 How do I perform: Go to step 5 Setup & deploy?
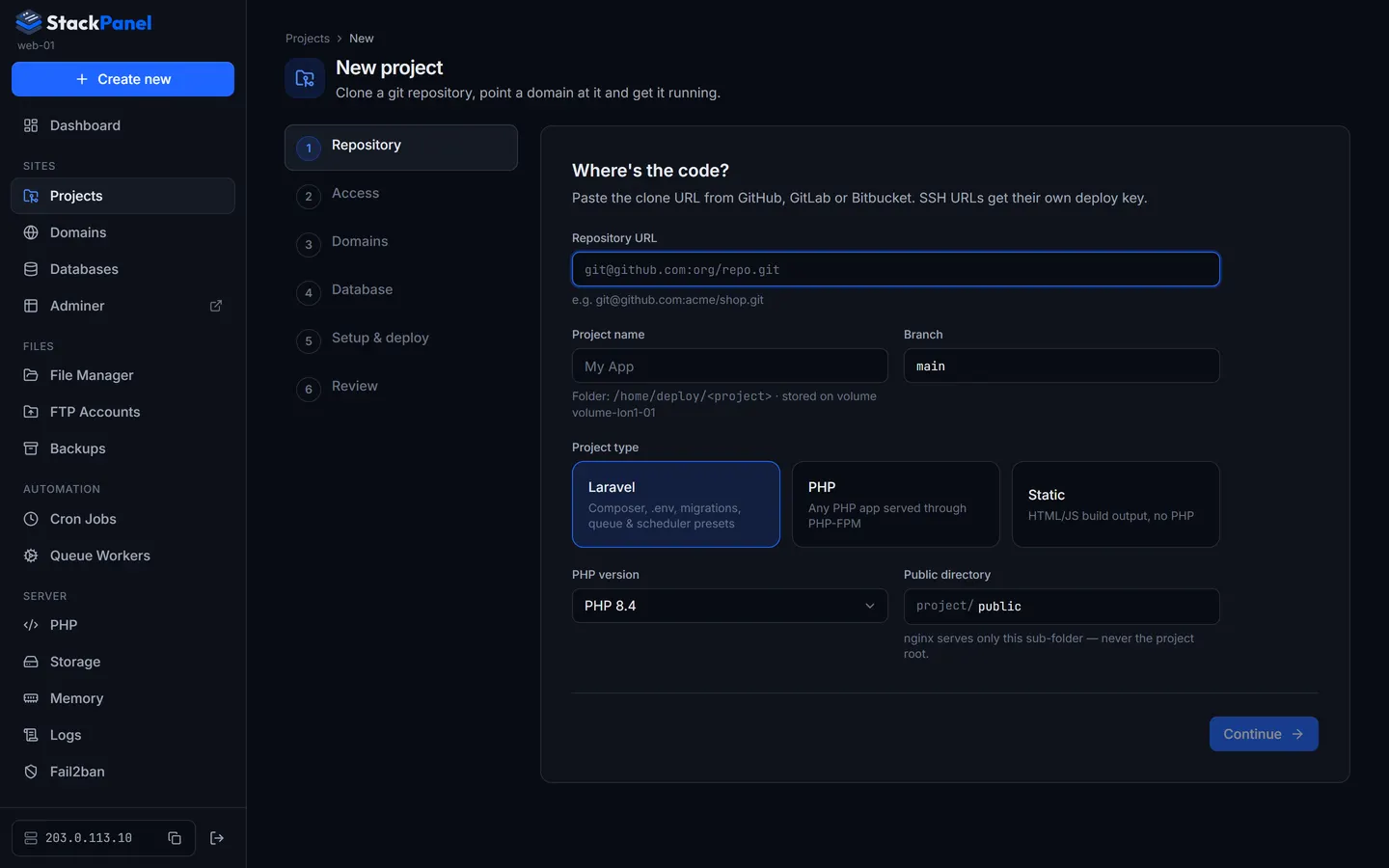click(401, 339)
